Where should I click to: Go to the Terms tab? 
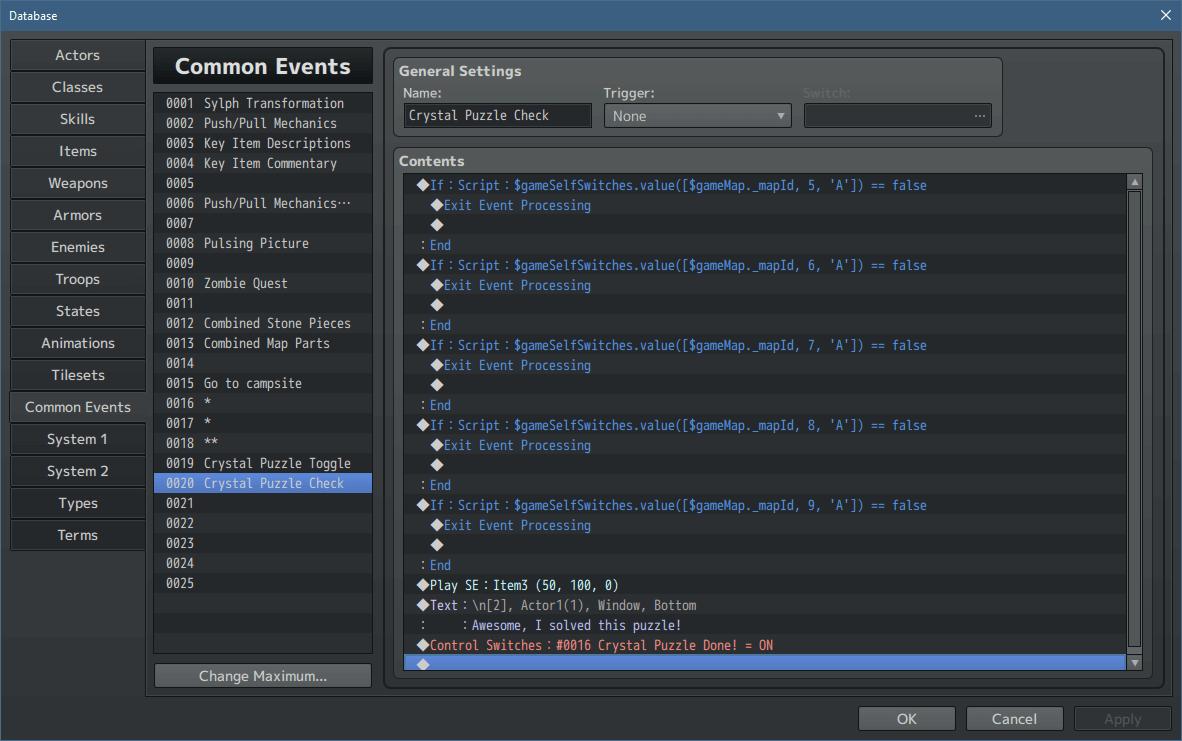pyautogui.click(x=78, y=535)
